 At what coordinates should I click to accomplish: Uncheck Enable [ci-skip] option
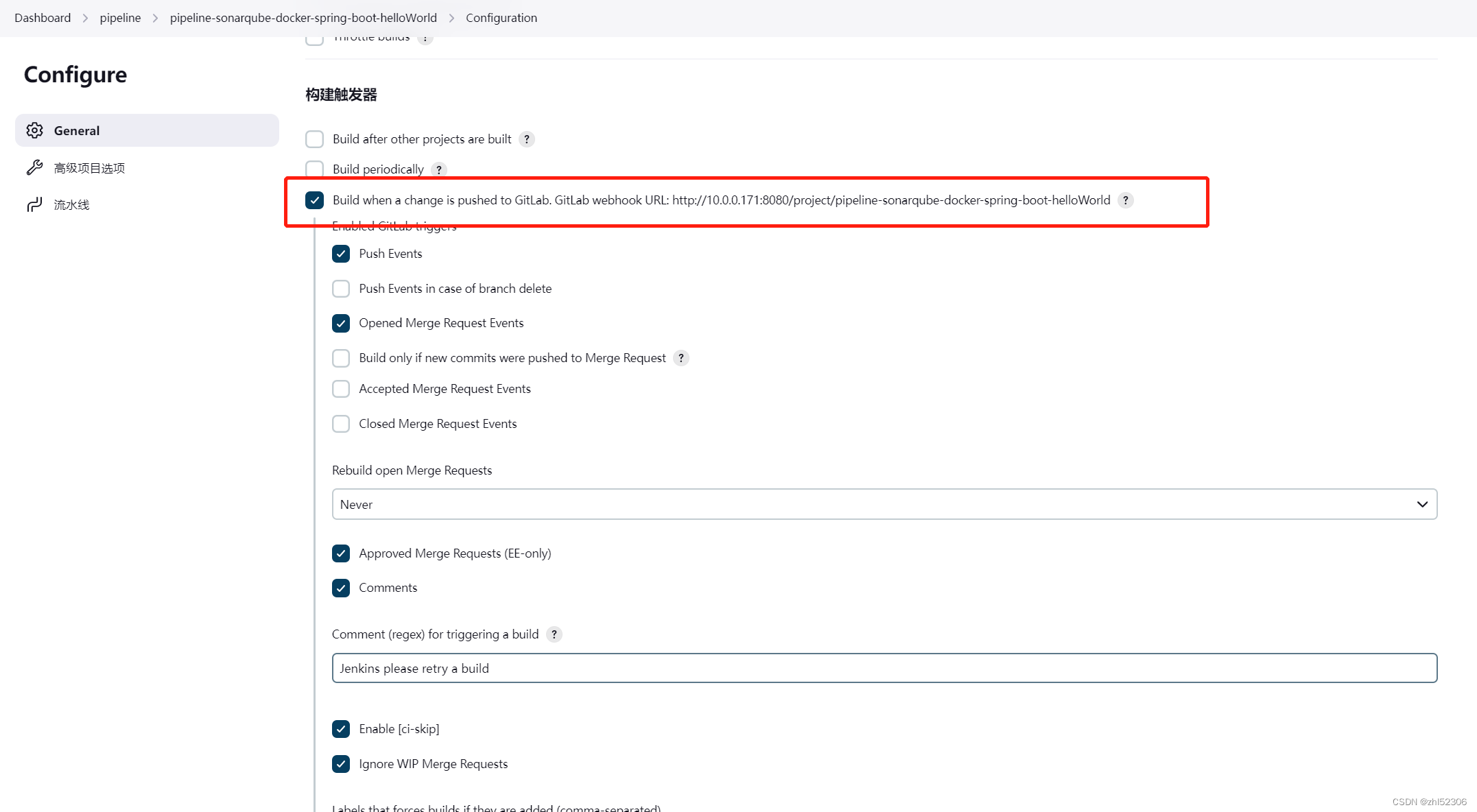tap(341, 729)
